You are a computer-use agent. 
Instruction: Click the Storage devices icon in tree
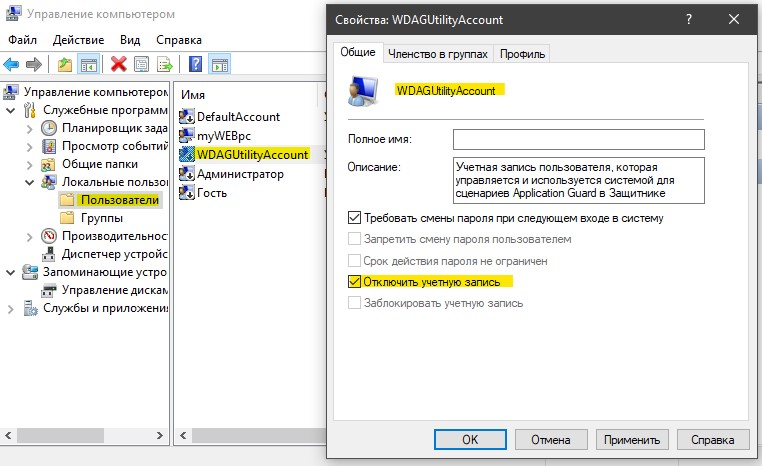click(30, 272)
